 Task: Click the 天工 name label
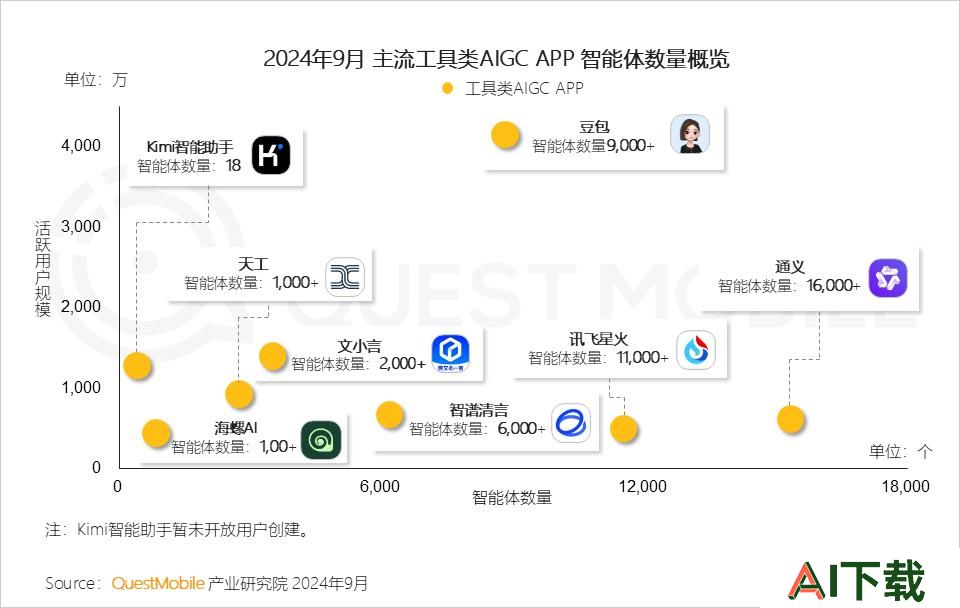[253, 264]
